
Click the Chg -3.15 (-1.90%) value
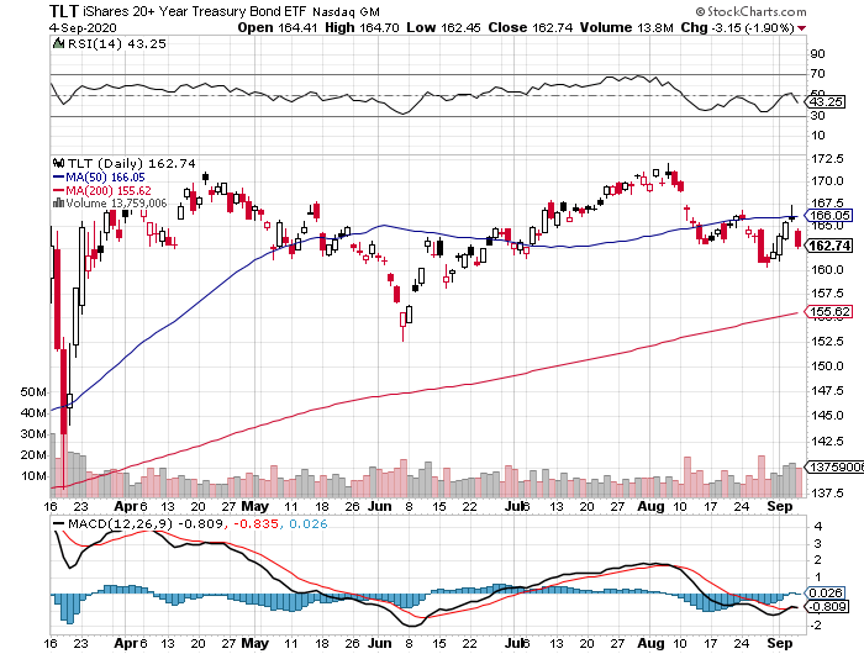tap(737, 28)
